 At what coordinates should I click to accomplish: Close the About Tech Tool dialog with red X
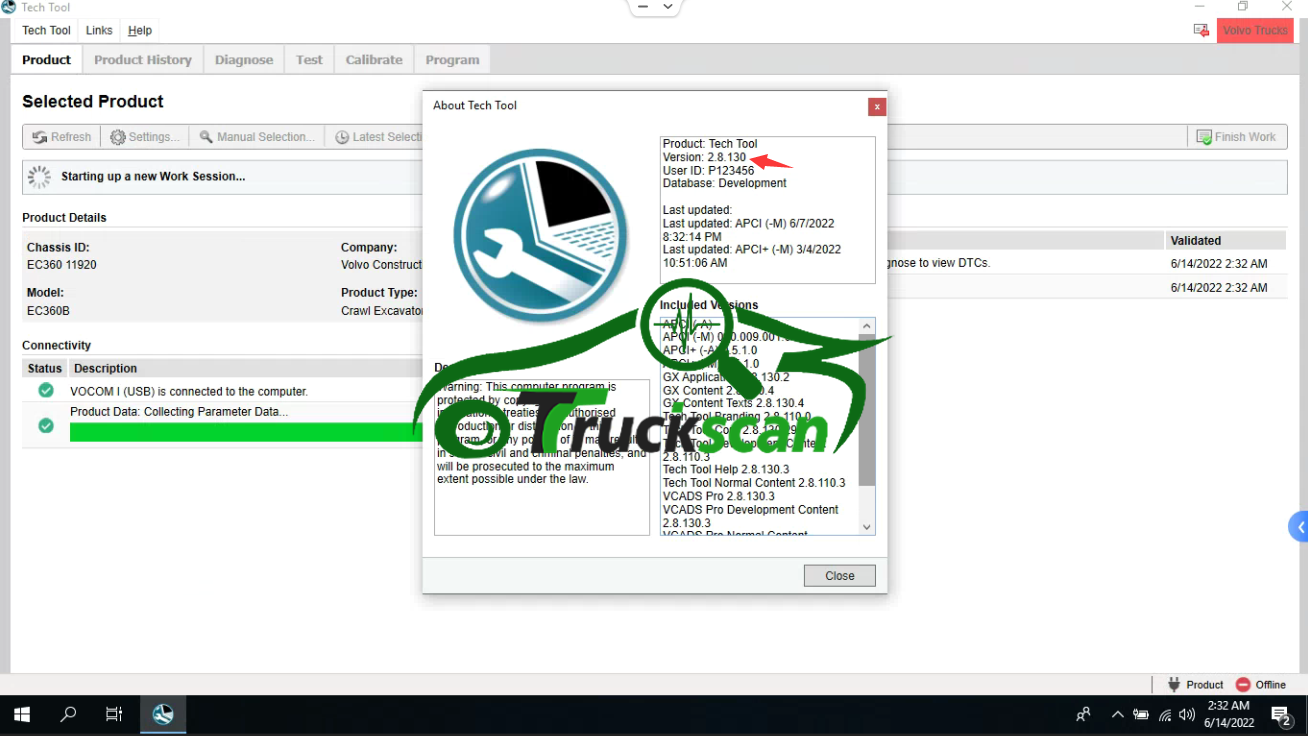(876, 106)
